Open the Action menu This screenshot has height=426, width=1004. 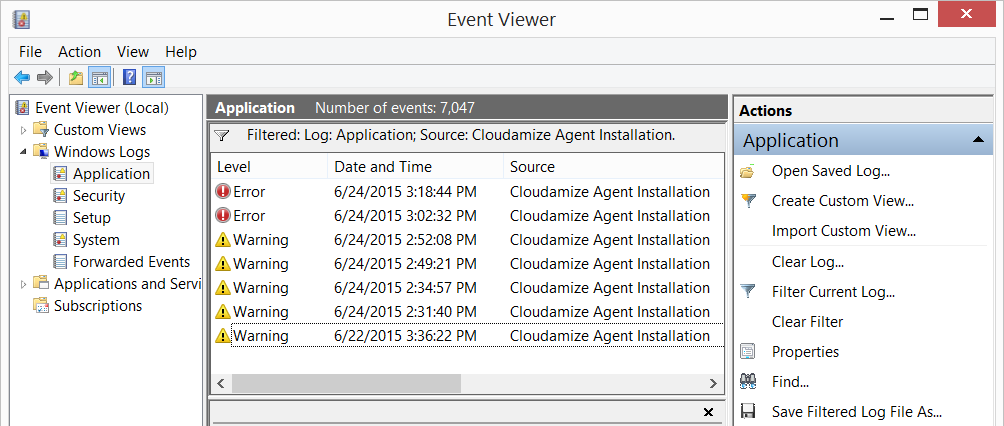click(x=79, y=52)
